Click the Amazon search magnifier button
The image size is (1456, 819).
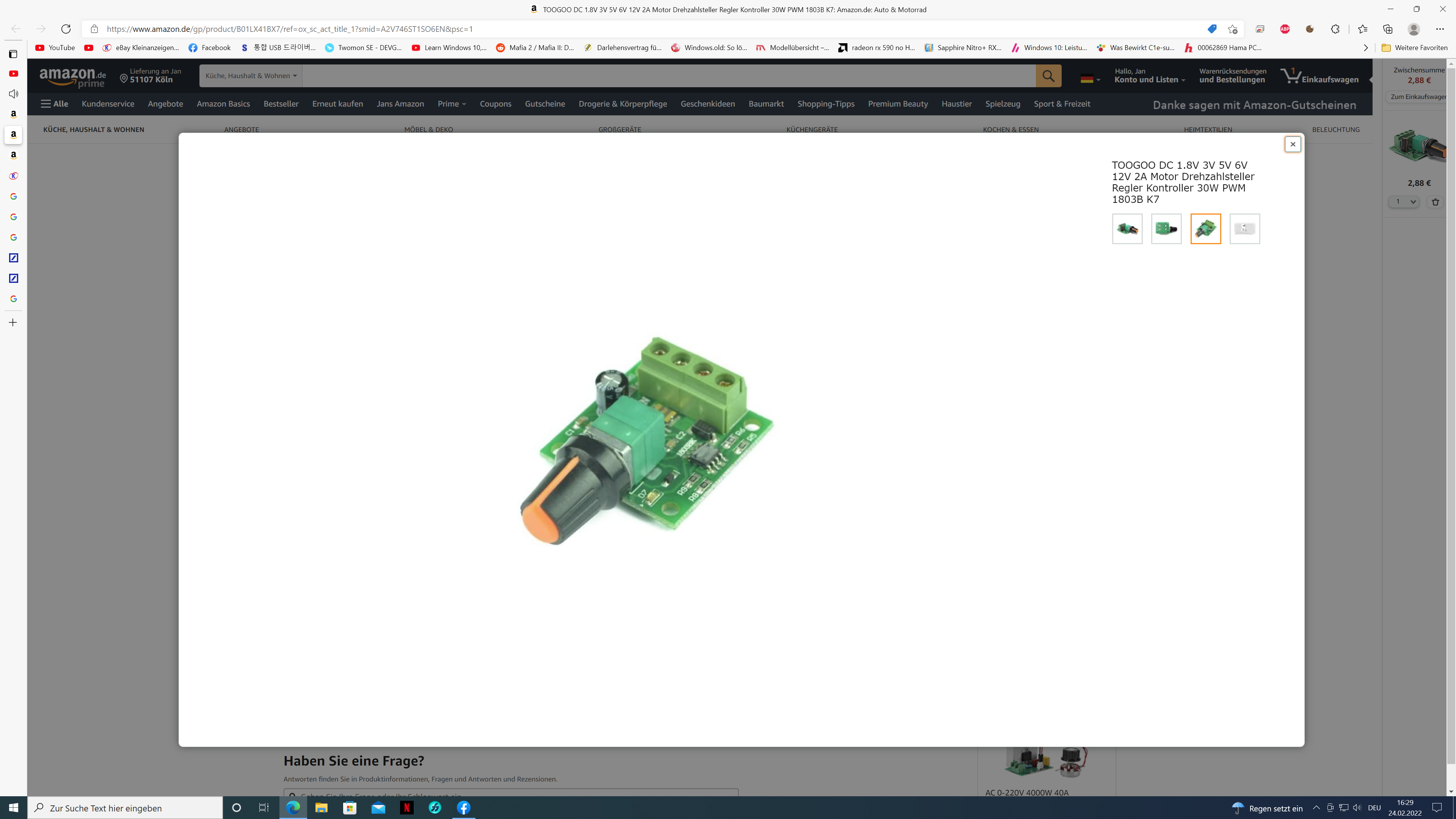1048,76
